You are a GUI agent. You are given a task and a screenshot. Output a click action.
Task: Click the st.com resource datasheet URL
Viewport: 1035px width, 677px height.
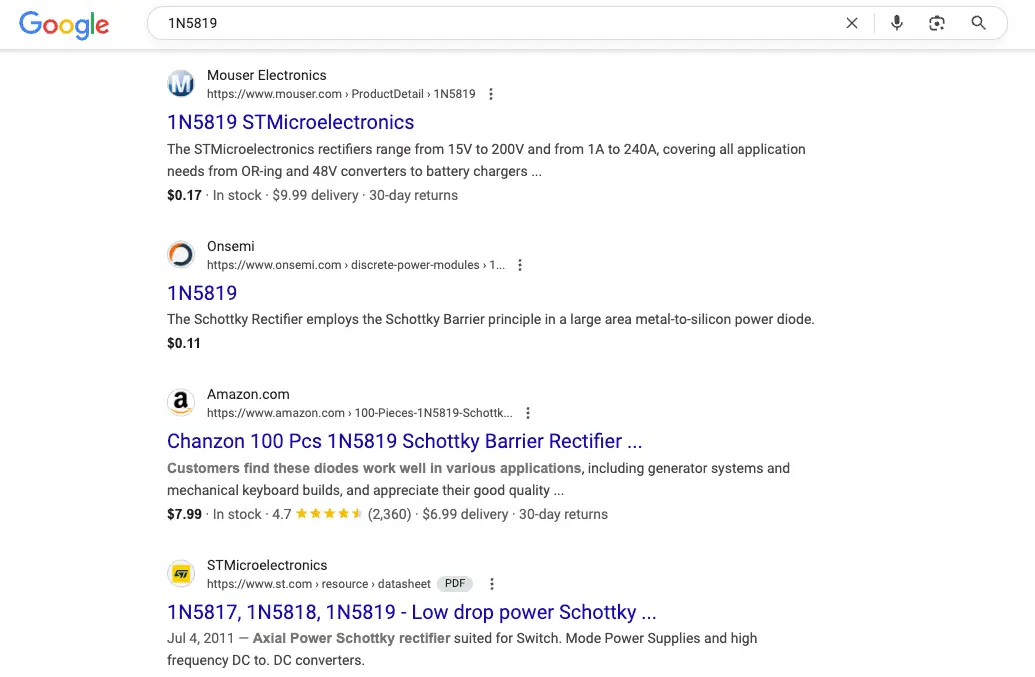click(x=319, y=584)
